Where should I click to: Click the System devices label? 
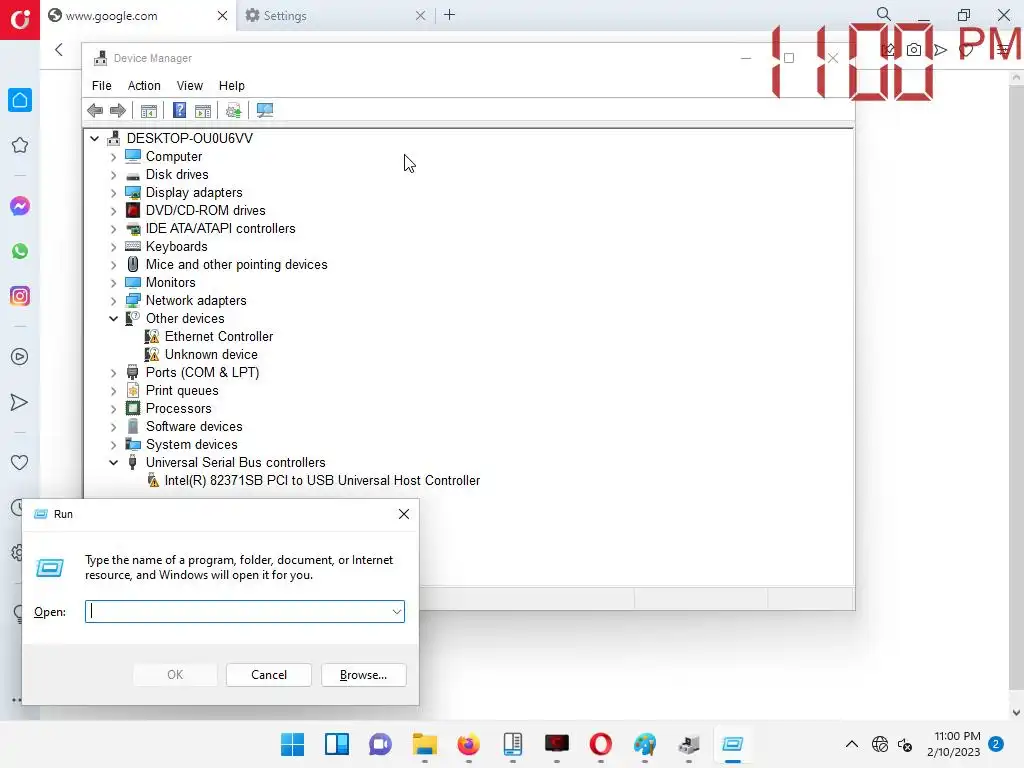click(x=191, y=445)
